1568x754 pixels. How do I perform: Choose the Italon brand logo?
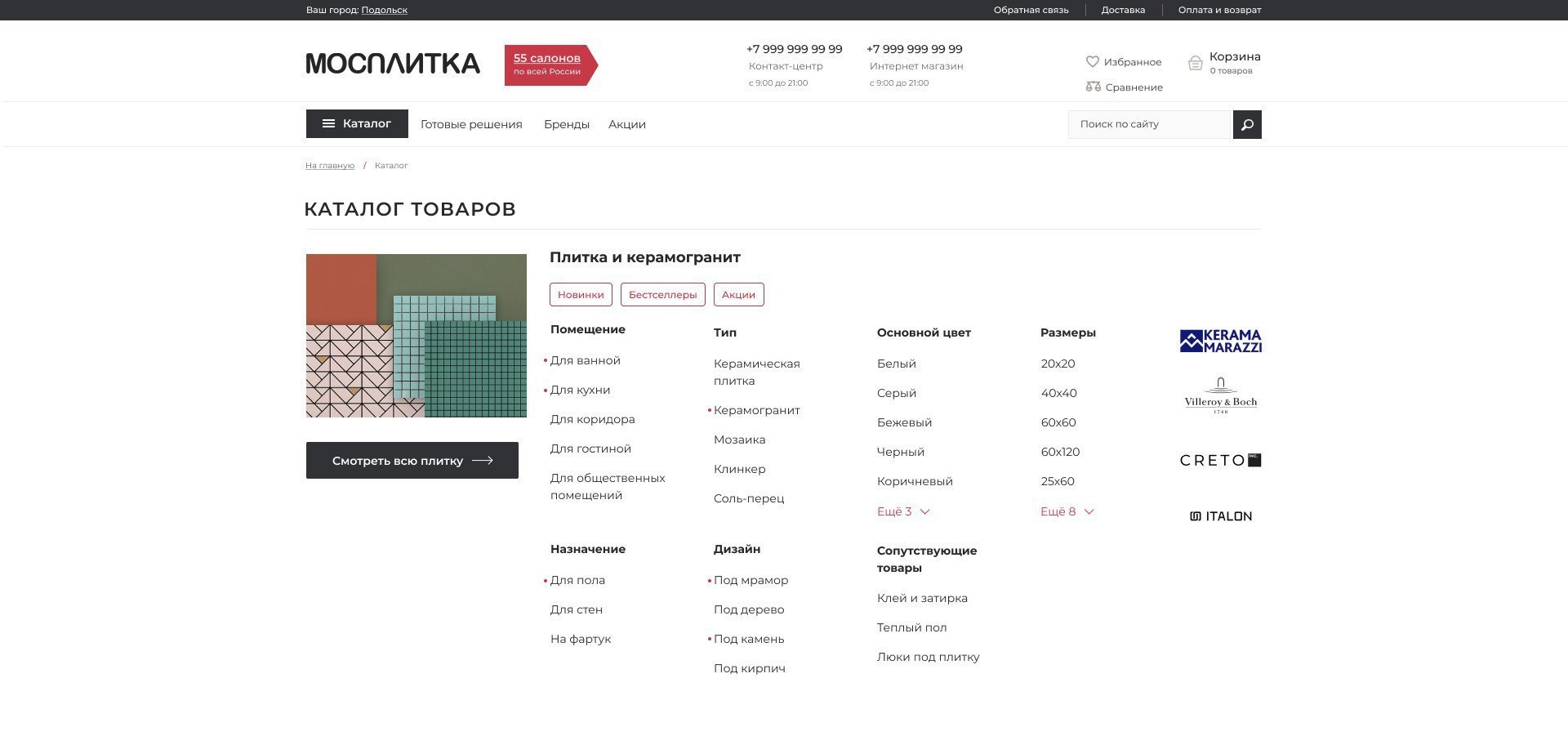point(1220,516)
